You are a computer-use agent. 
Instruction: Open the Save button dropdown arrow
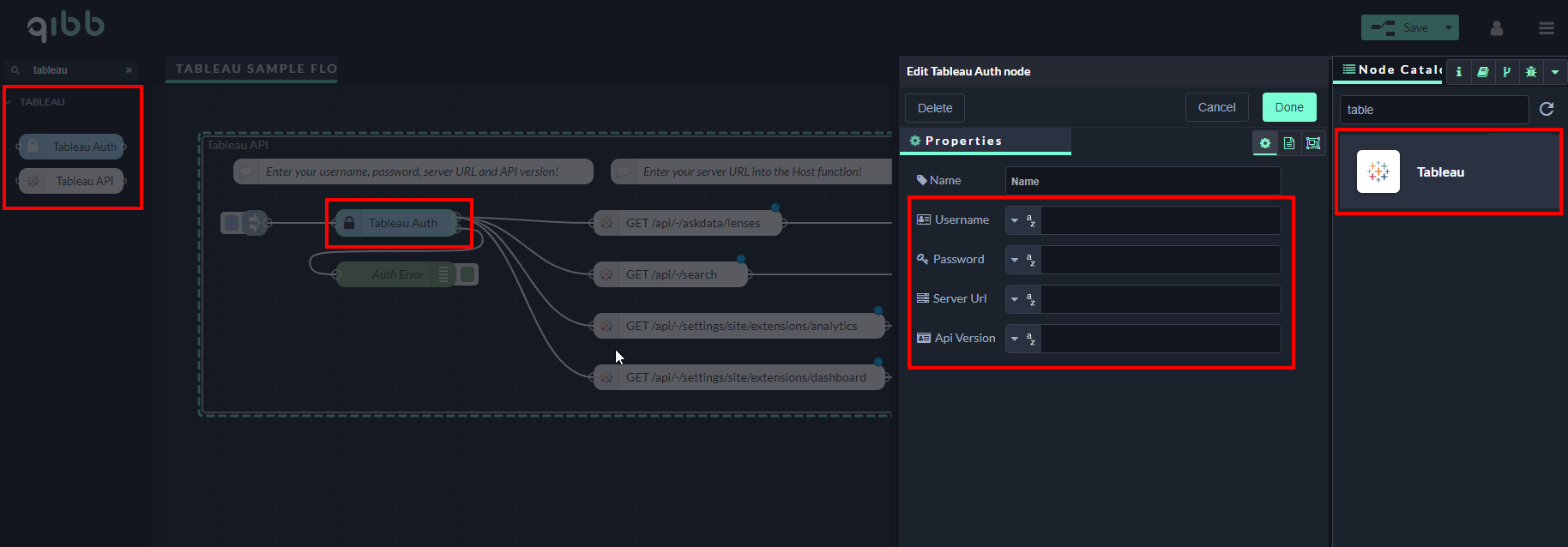pos(1449,27)
